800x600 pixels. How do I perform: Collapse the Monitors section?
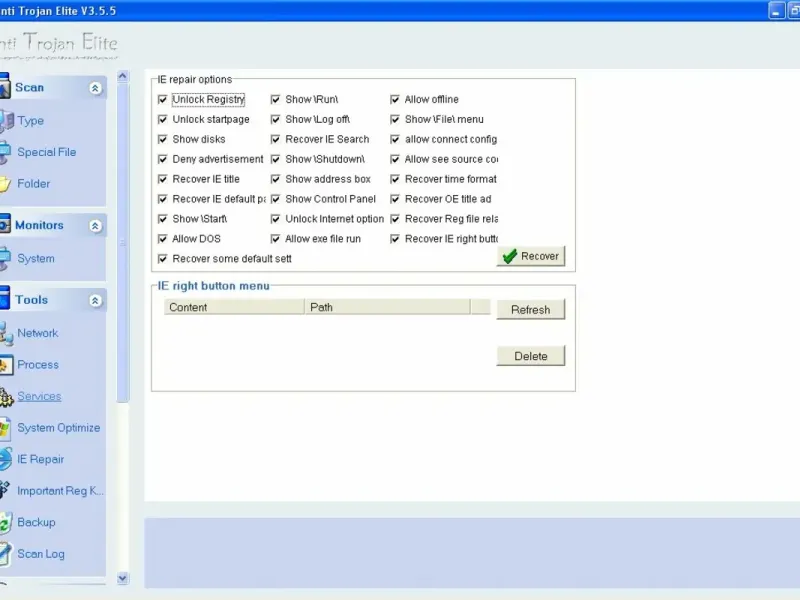95,226
